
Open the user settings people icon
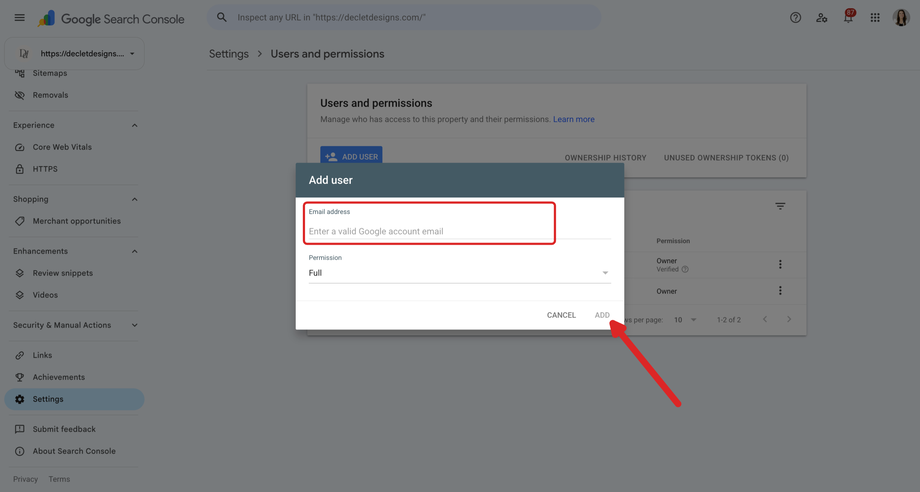pos(821,18)
